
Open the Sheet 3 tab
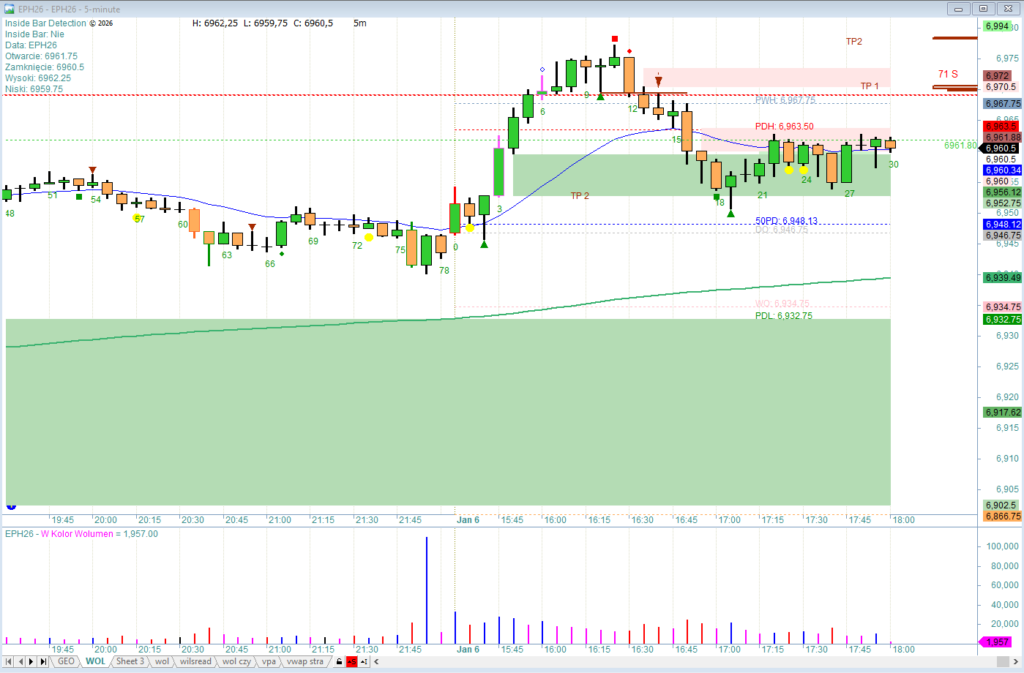click(x=129, y=662)
